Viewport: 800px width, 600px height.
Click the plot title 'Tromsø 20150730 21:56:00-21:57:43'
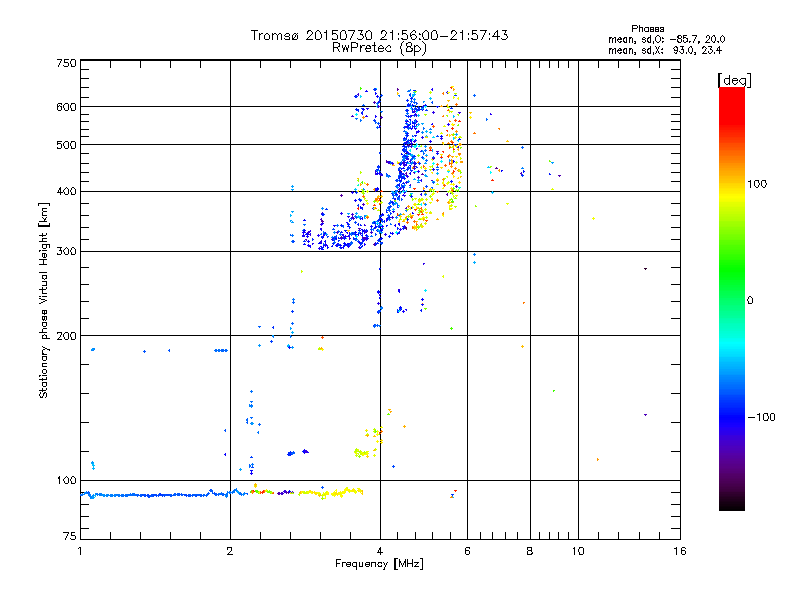pos(379,35)
